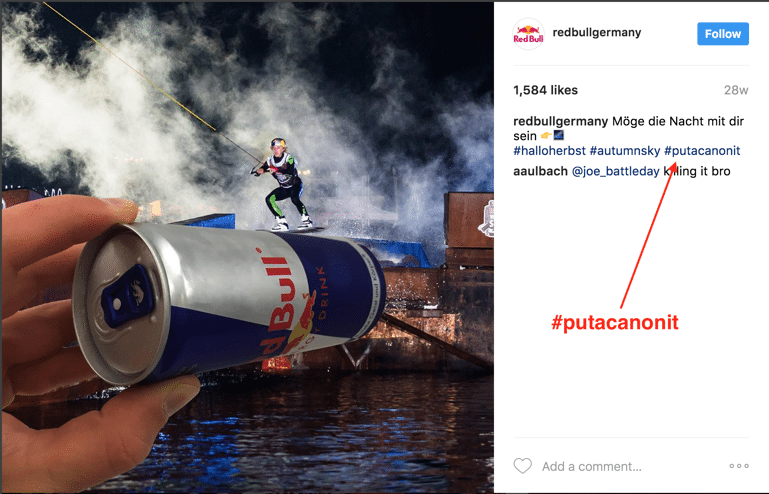Open the #autumnsky hashtag
The width and height of the screenshot is (769, 494).
pos(624,151)
